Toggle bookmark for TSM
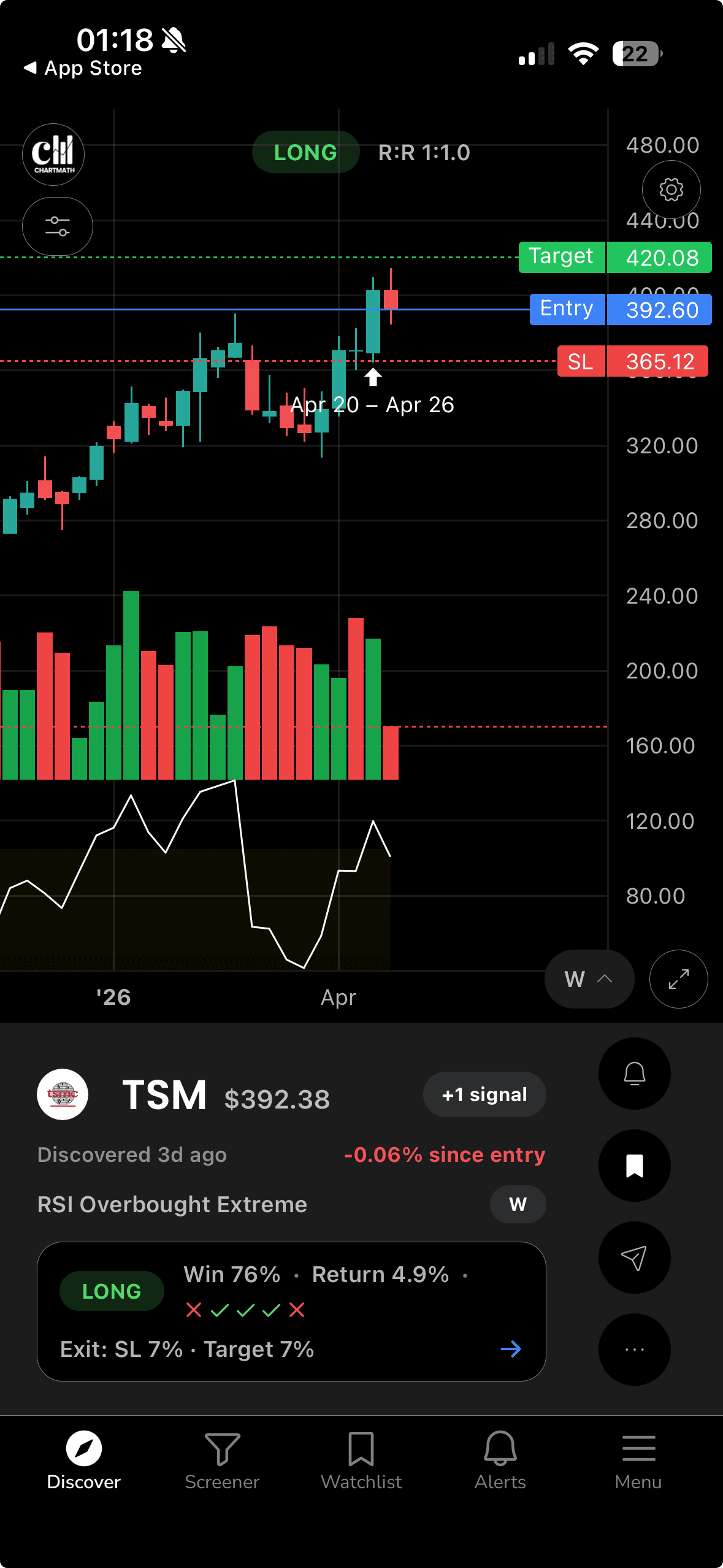The image size is (723, 1568). (635, 1166)
